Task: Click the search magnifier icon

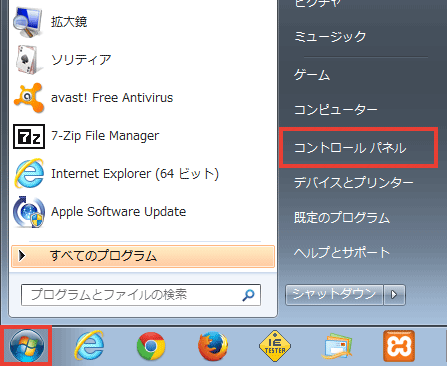Action: [248, 295]
